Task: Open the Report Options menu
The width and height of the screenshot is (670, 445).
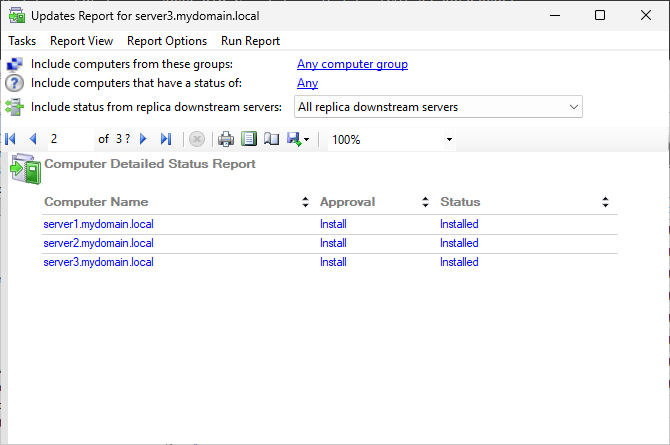Action: [x=167, y=41]
